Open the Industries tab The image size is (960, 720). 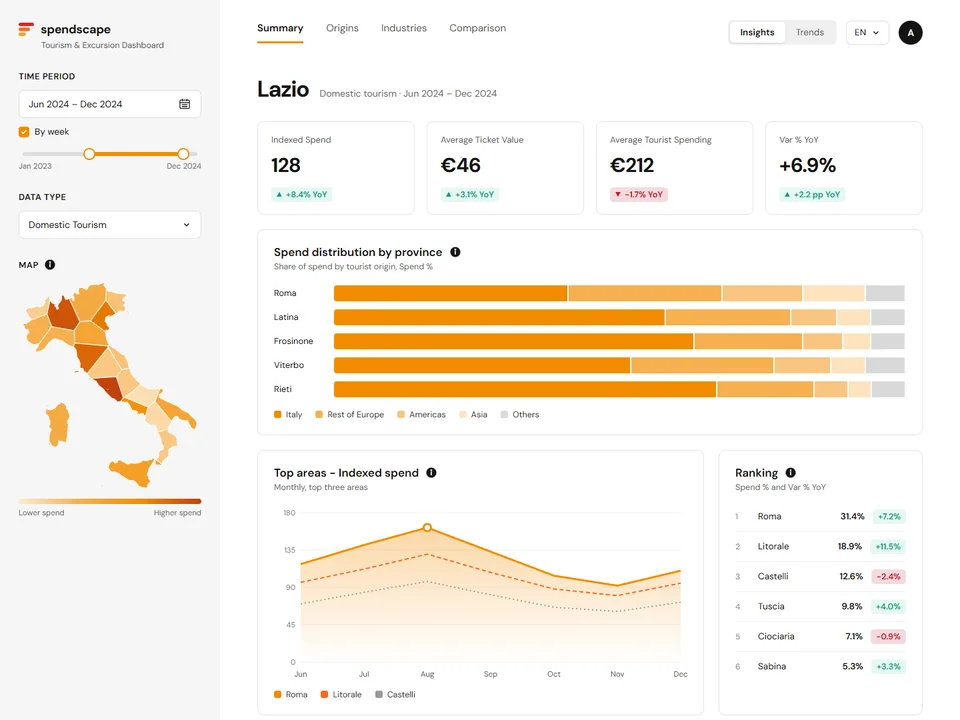[403, 28]
